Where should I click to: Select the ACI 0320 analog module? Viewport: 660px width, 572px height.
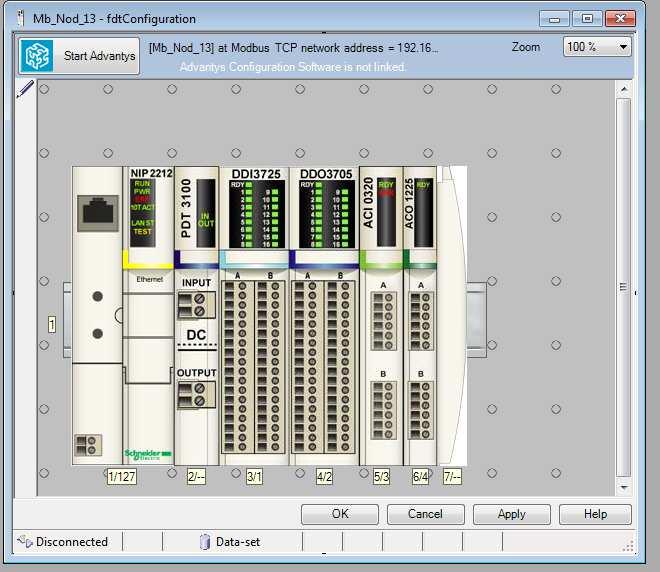[x=381, y=316]
